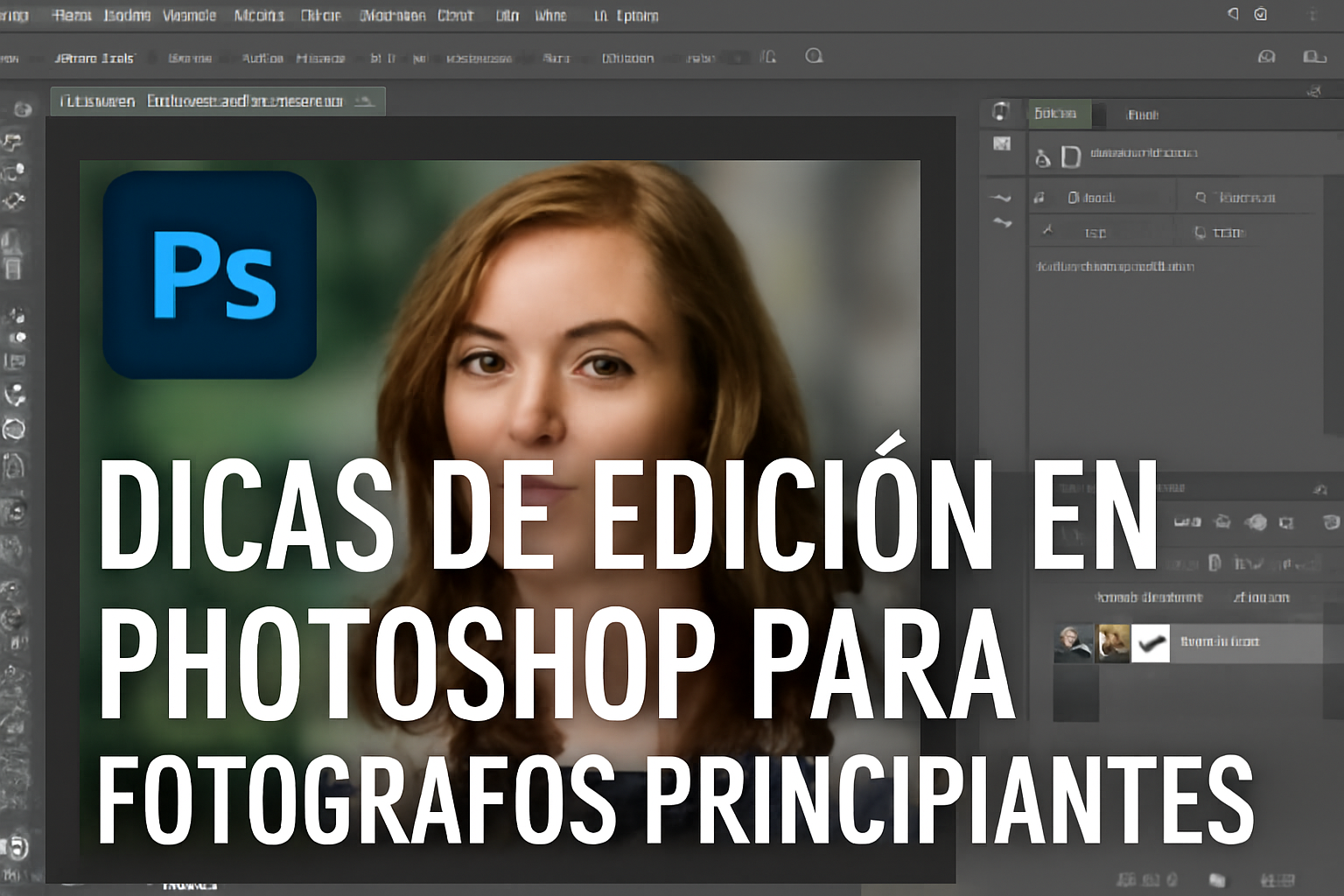Click the page-shaped icon next to the lock icon
1344x896 pixels.
click(x=1071, y=157)
